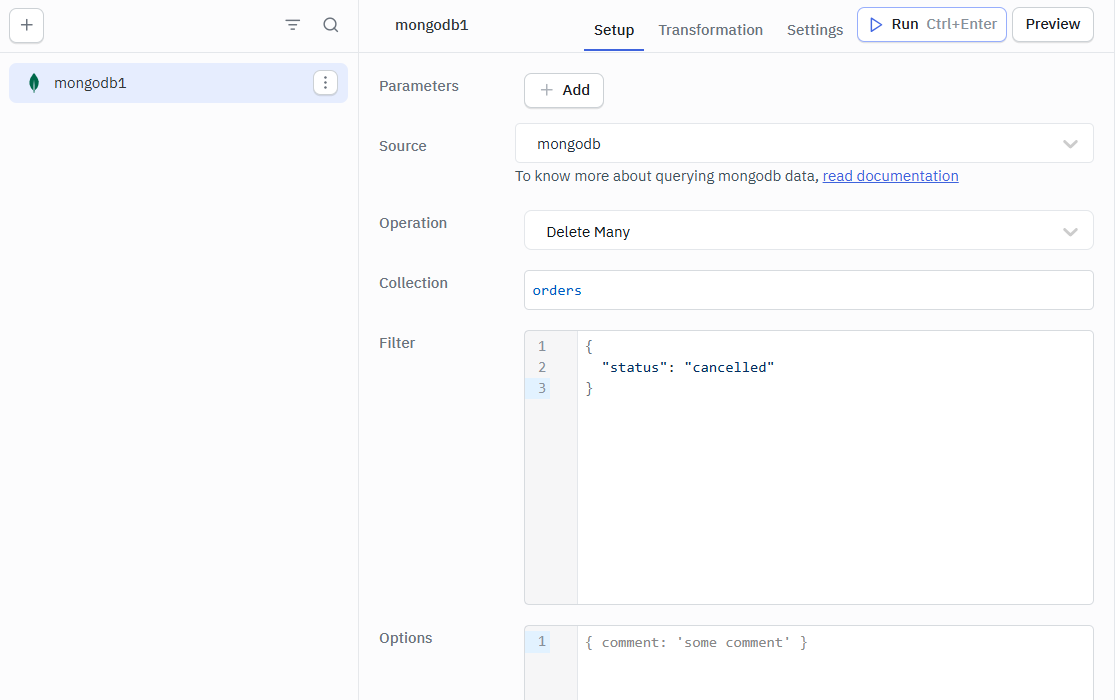The width and height of the screenshot is (1115, 700).
Task: Click the mongodb1 query name in the header
Action: (431, 25)
